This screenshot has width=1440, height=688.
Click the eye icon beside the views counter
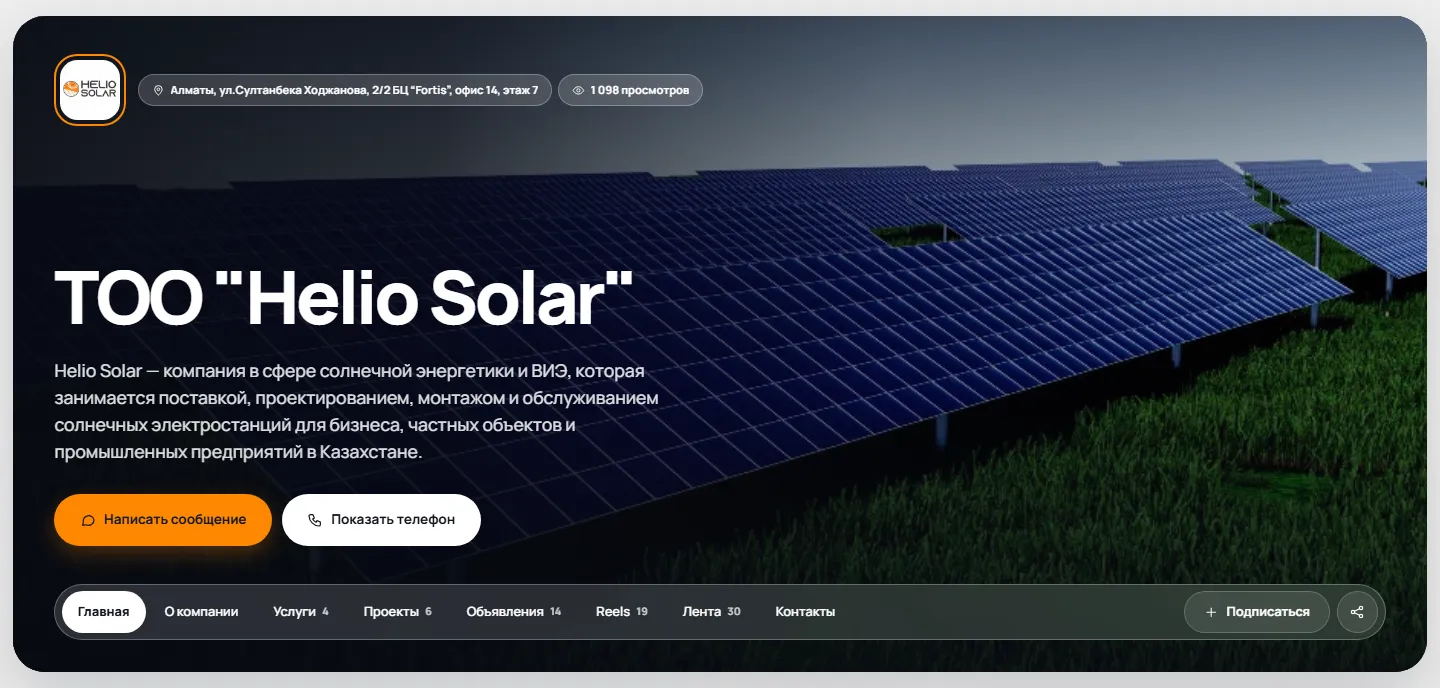[578, 90]
